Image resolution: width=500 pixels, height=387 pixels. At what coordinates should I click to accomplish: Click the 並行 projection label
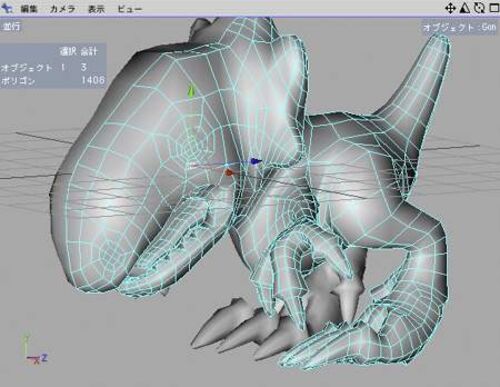pos(11,26)
